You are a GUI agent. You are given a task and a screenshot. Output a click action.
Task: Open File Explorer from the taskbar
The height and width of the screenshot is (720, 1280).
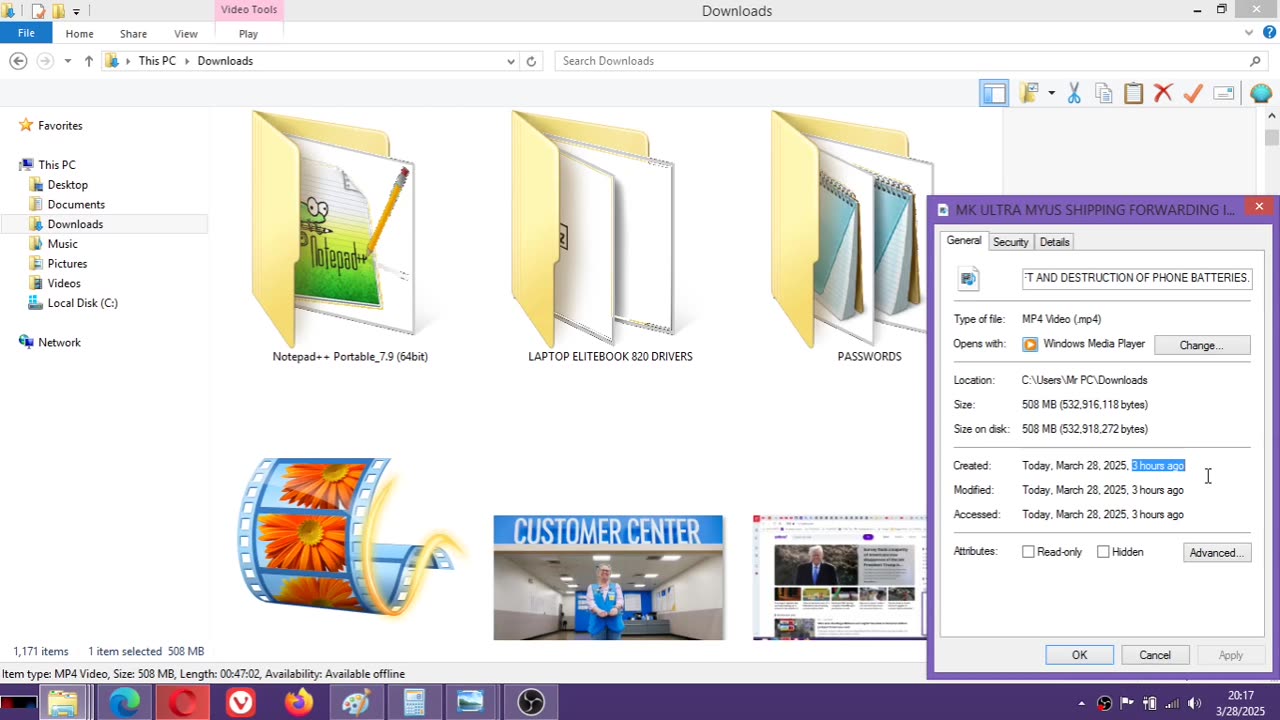(x=63, y=703)
